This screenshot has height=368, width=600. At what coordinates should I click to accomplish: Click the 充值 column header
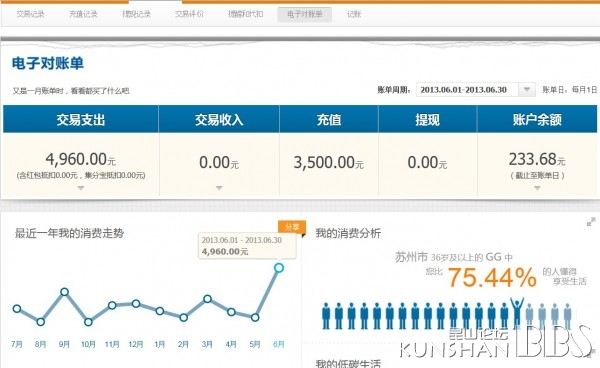tap(329, 119)
